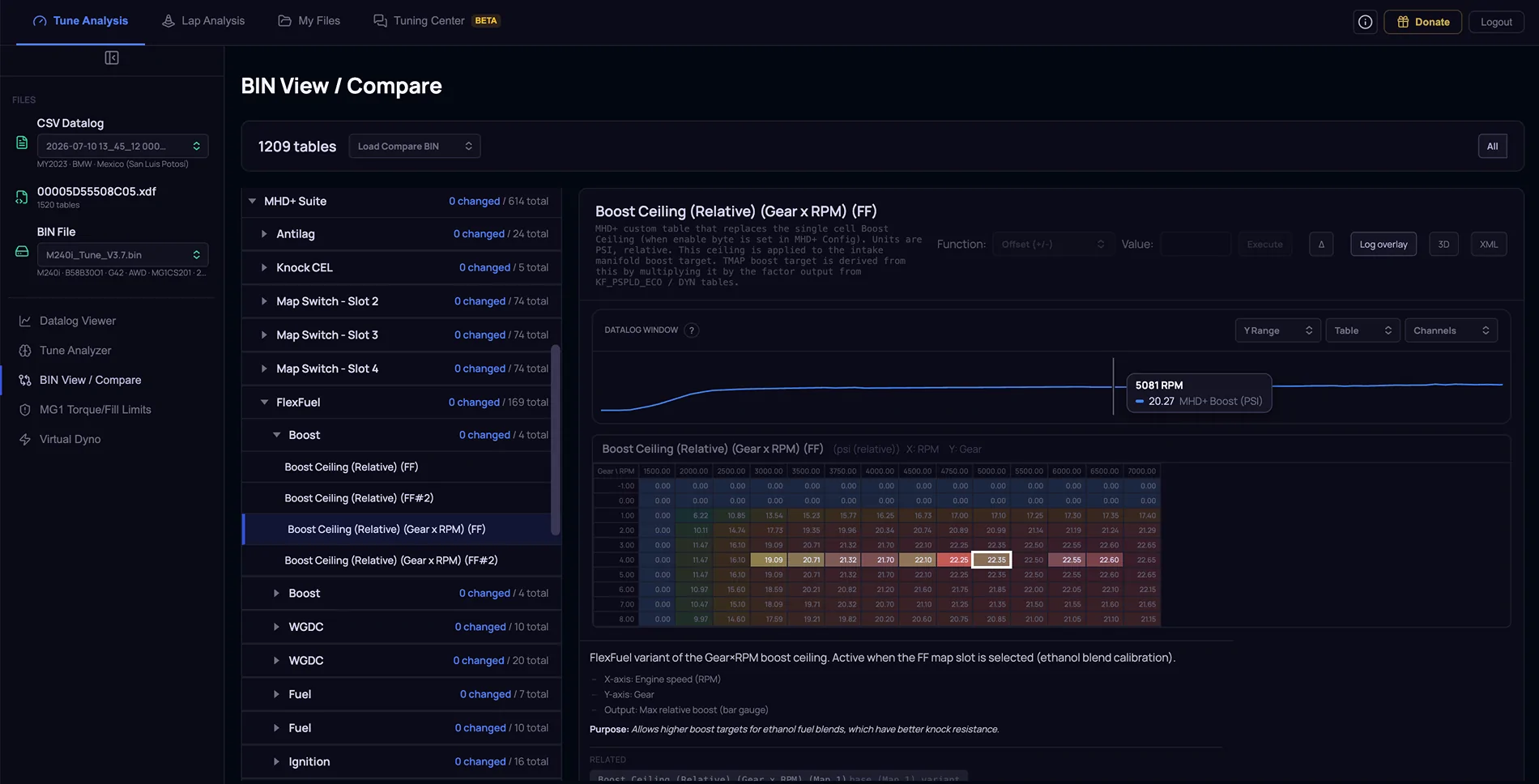Collapse the MHD+ Suite tree group

point(252,202)
